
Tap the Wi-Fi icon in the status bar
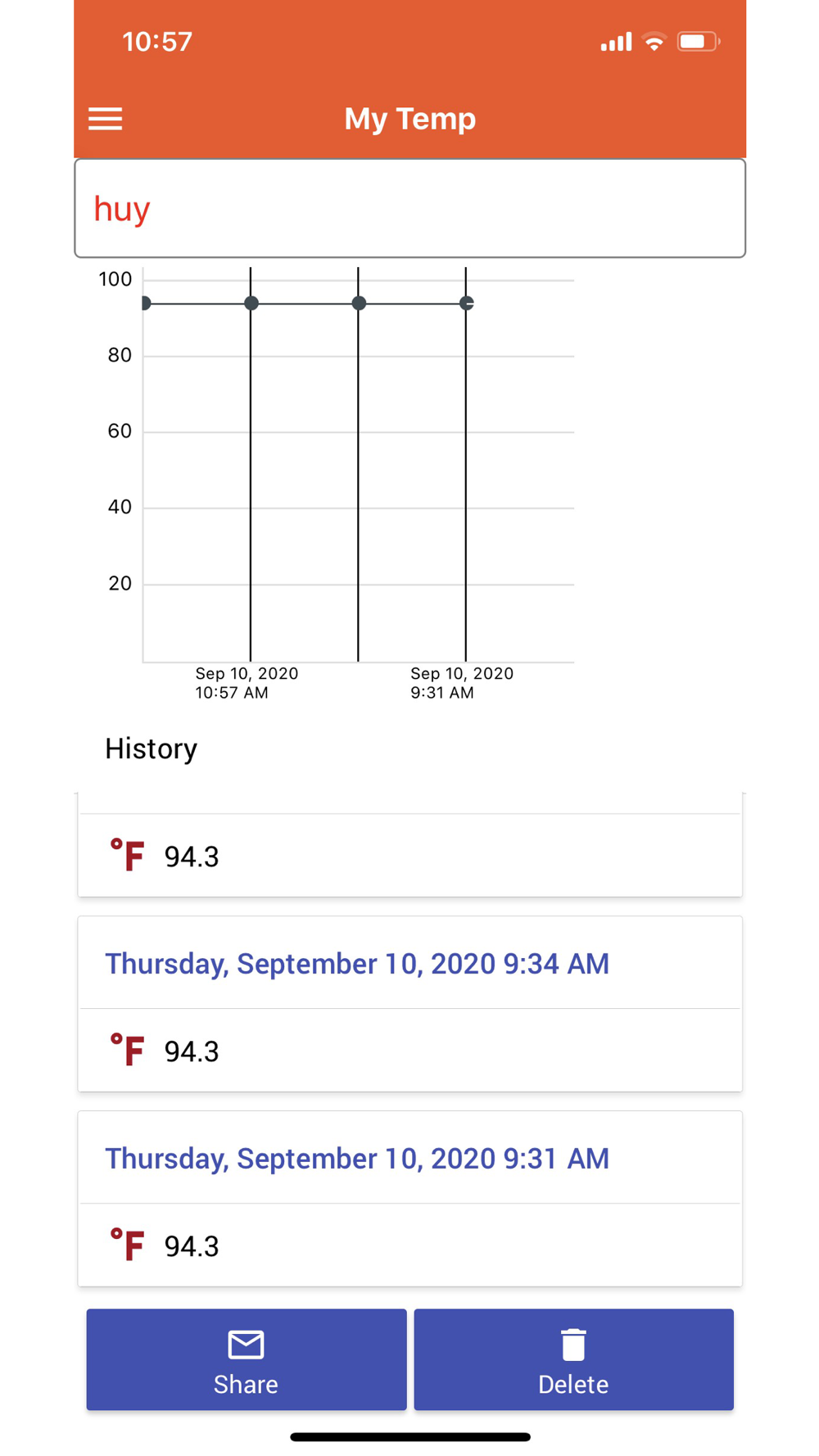tap(654, 42)
